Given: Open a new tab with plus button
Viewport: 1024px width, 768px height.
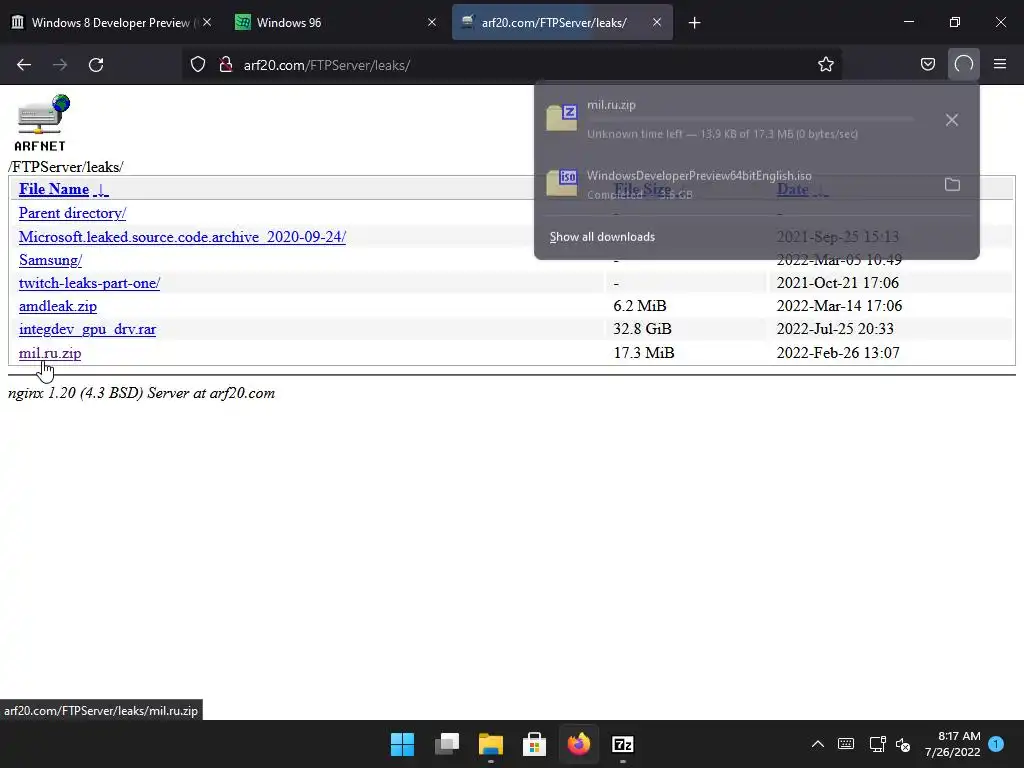Looking at the screenshot, I should coord(694,23).
